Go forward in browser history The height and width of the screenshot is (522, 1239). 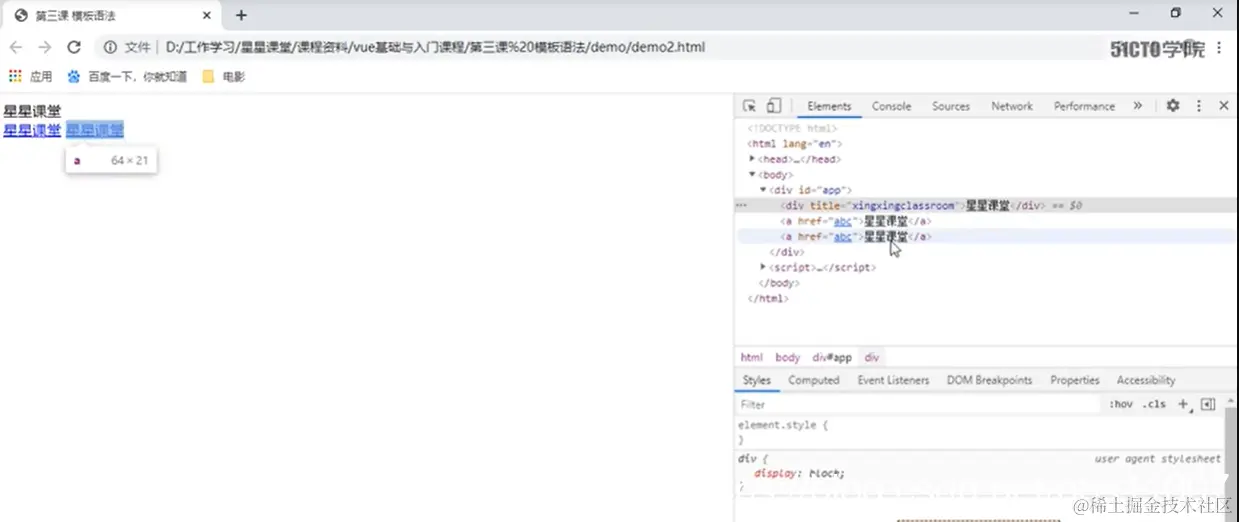coord(44,47)
